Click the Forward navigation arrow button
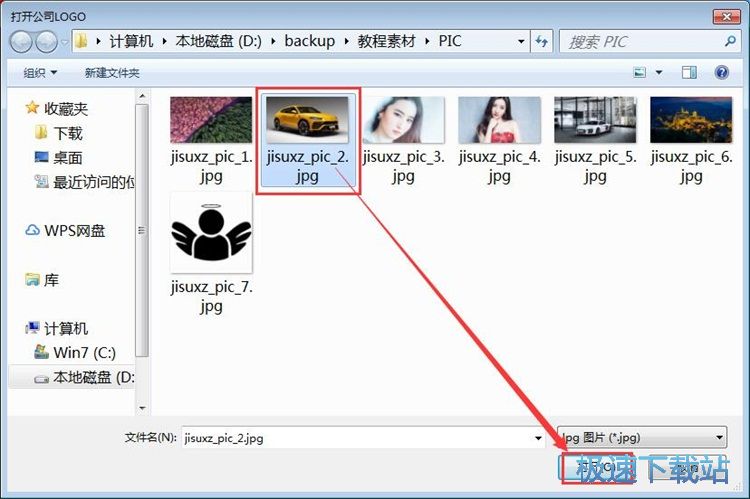The image size is (750, 499). (46, 42)
